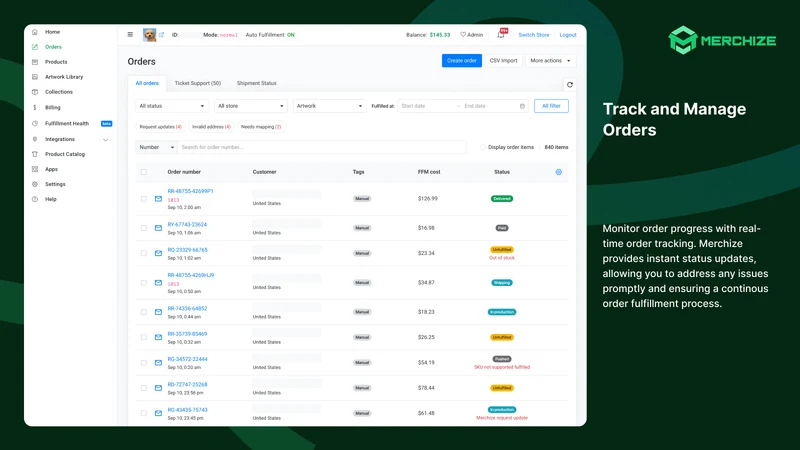The width and height of the screenshot is (800, 450).
Task: Click the CSV Import button
Action: click(x=504, y=61)
